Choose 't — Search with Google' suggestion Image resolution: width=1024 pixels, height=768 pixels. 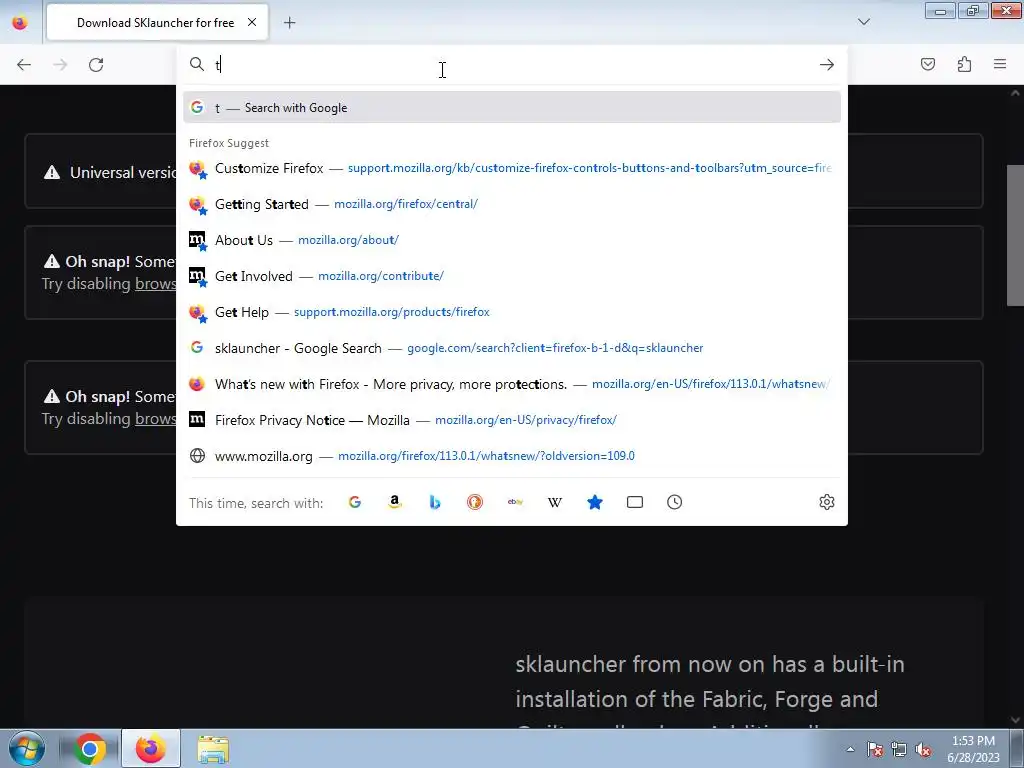click(x=512, y=108)
